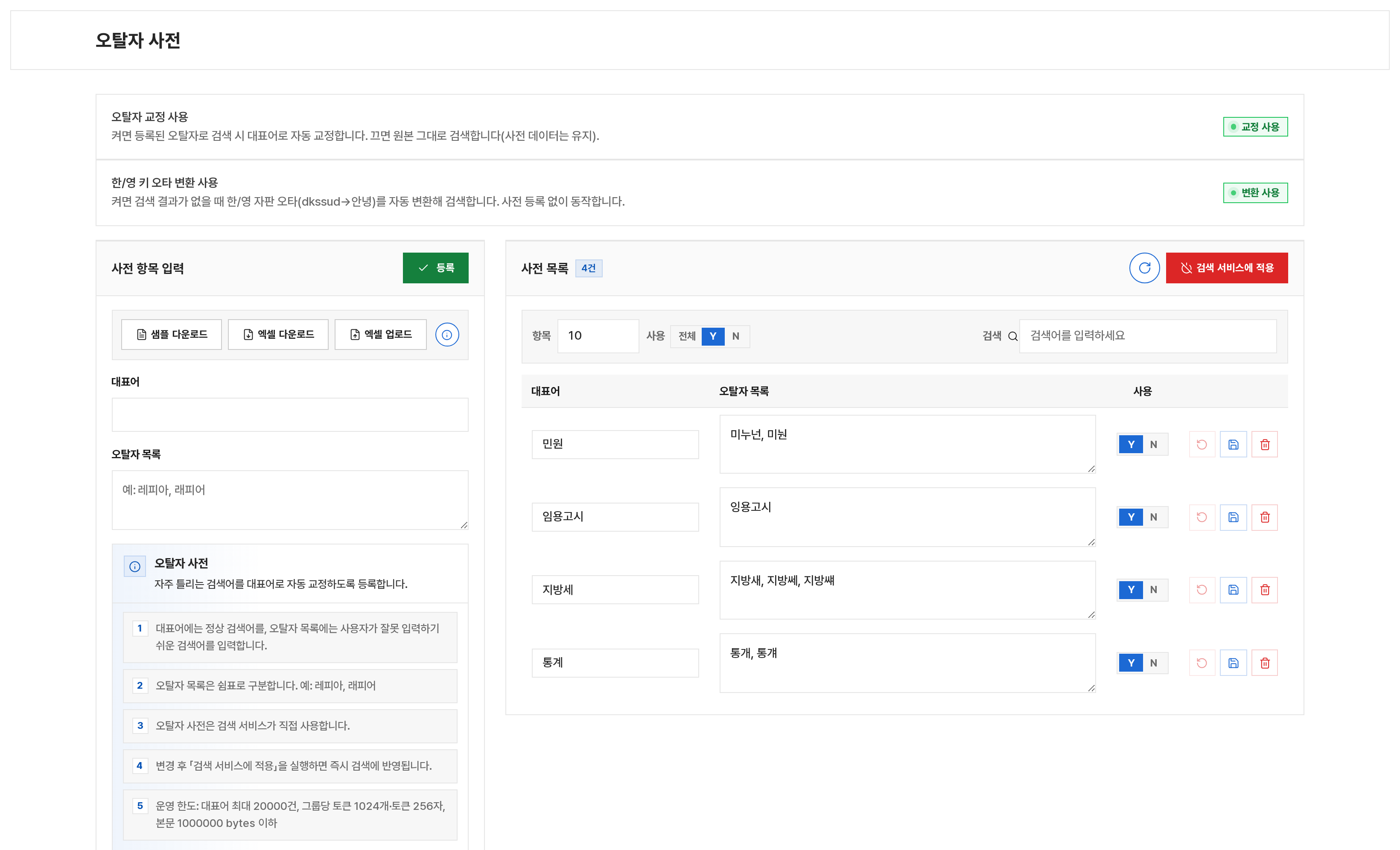The height and width of the screenshot is (850, 1400).
Task: Open the info icon next to 엑셀 업로드
Action: 446,335
